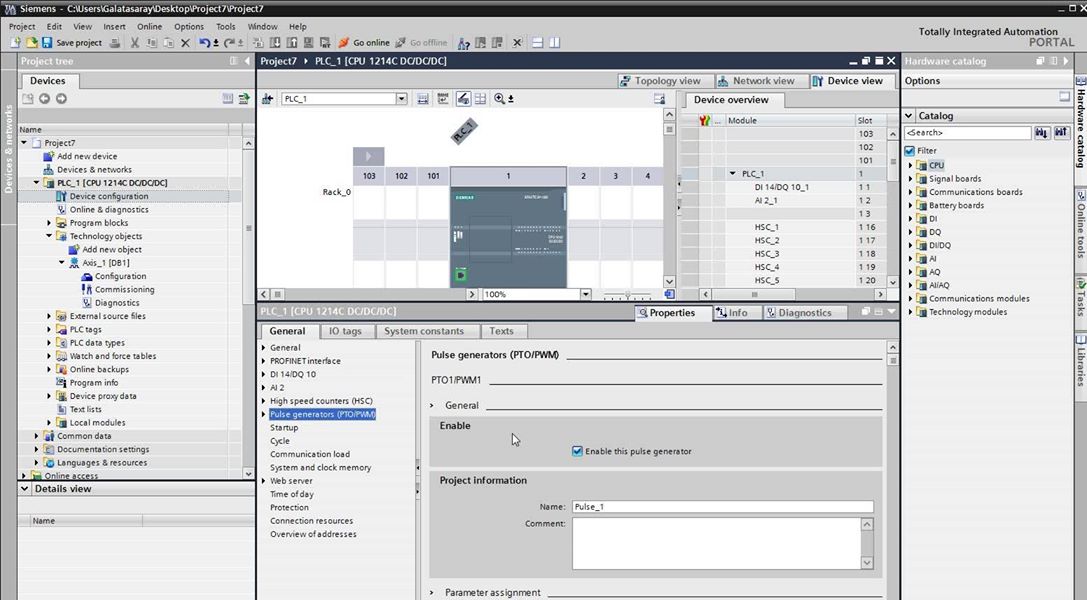Toggle the Filter checkbox in hardware catalog

click(x=910, y=150)
